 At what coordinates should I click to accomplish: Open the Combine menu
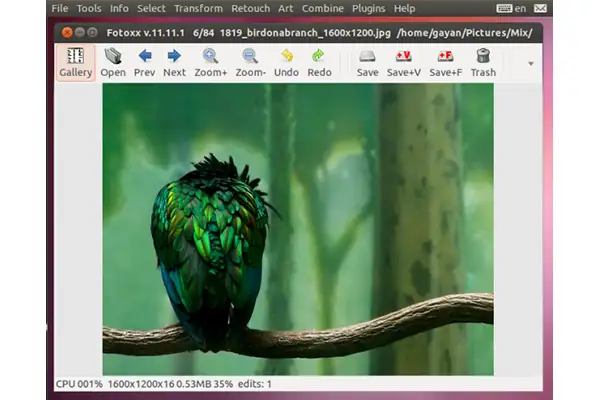click(323, 8)
